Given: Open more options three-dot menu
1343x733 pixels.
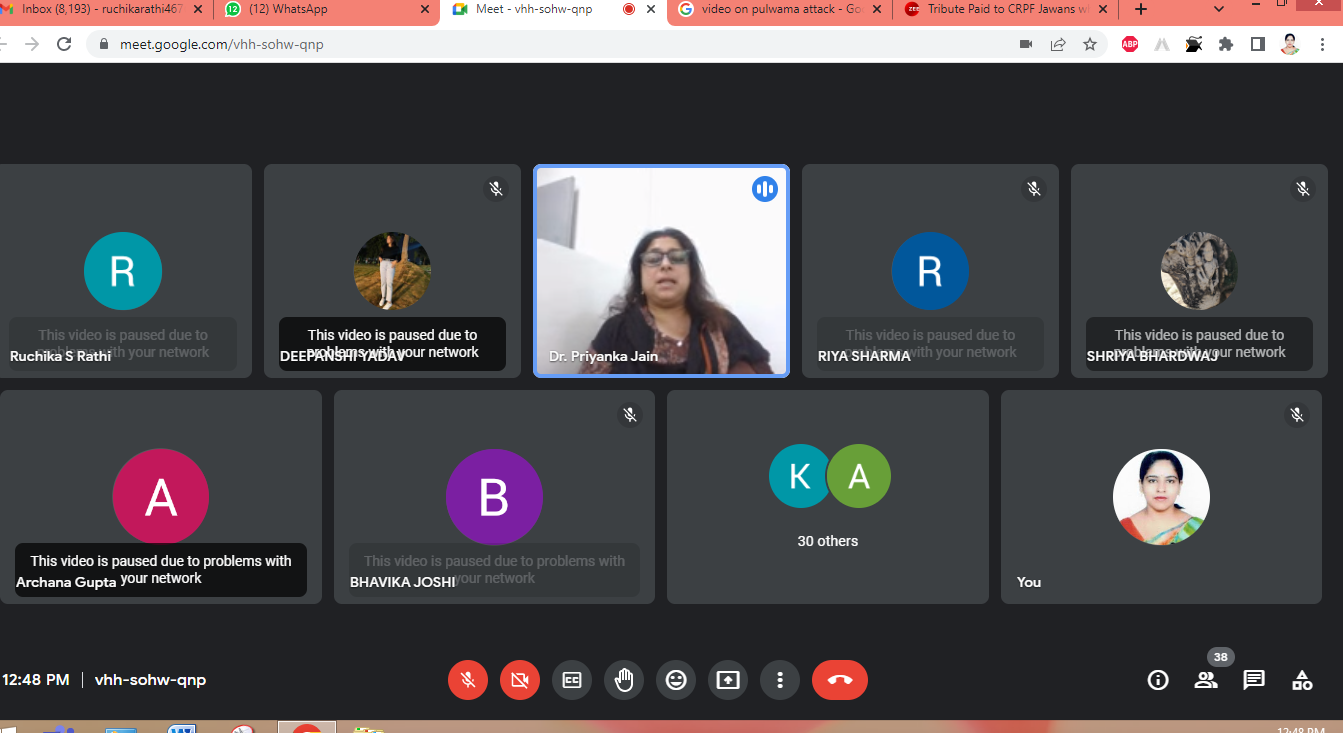Looking at the screenshot, I should 780,680.
